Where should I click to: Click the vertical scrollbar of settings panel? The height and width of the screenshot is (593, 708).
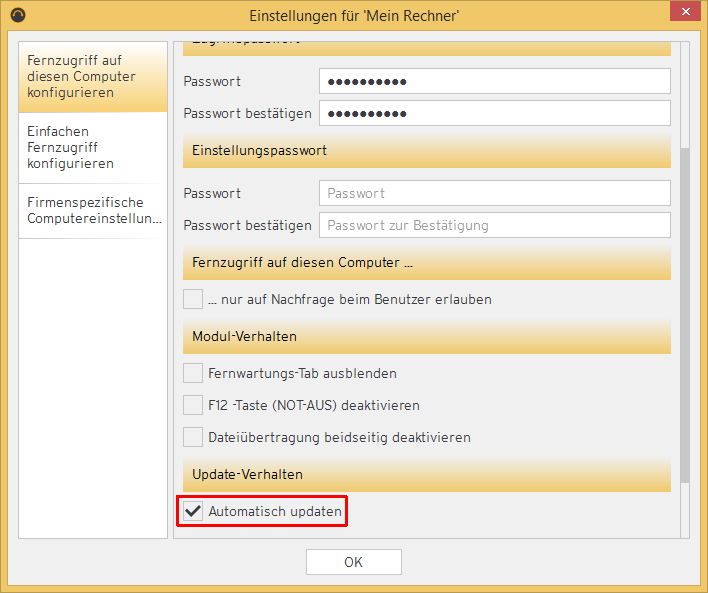click(x=685, y=310)
